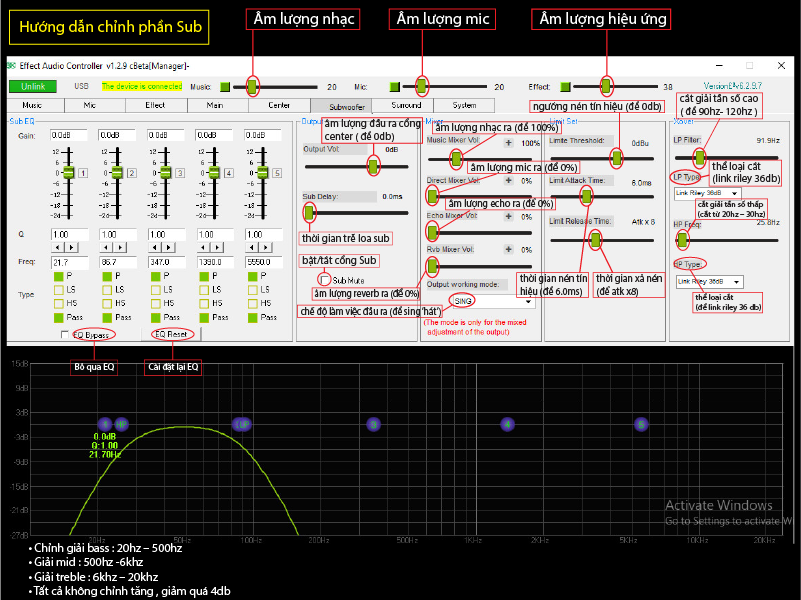The width and height of the screenshot is (801, 600).
Task: Increase Q of the 21.7 band with right arrow
Action: point(71,248)
